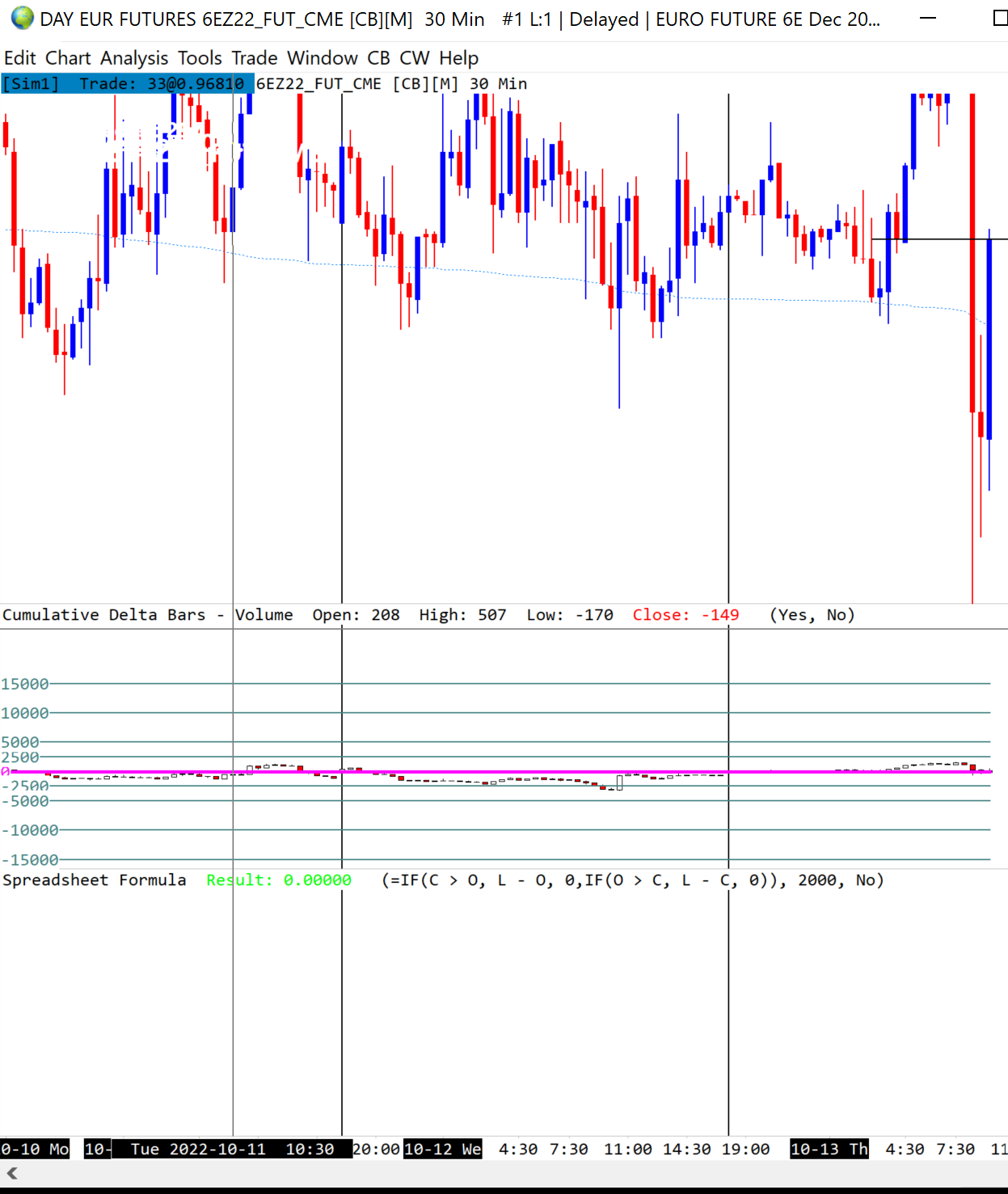Click the red Close: -149 value
Viewport: 1008px width, 1194px height.
click(685, 615)
